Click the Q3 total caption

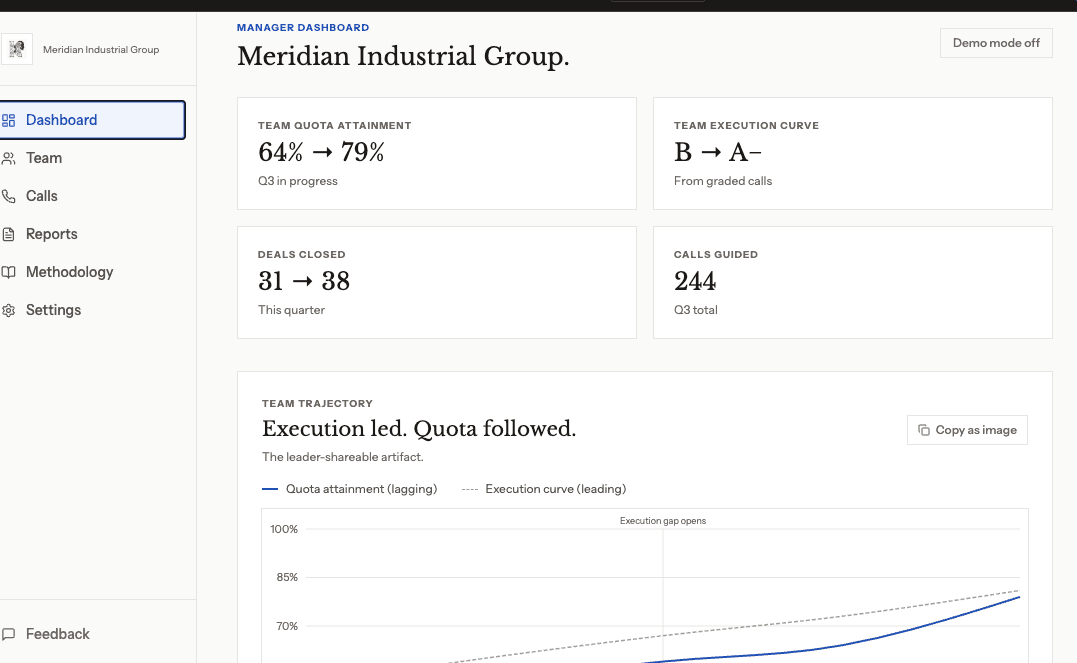click(x=695, y=310)
